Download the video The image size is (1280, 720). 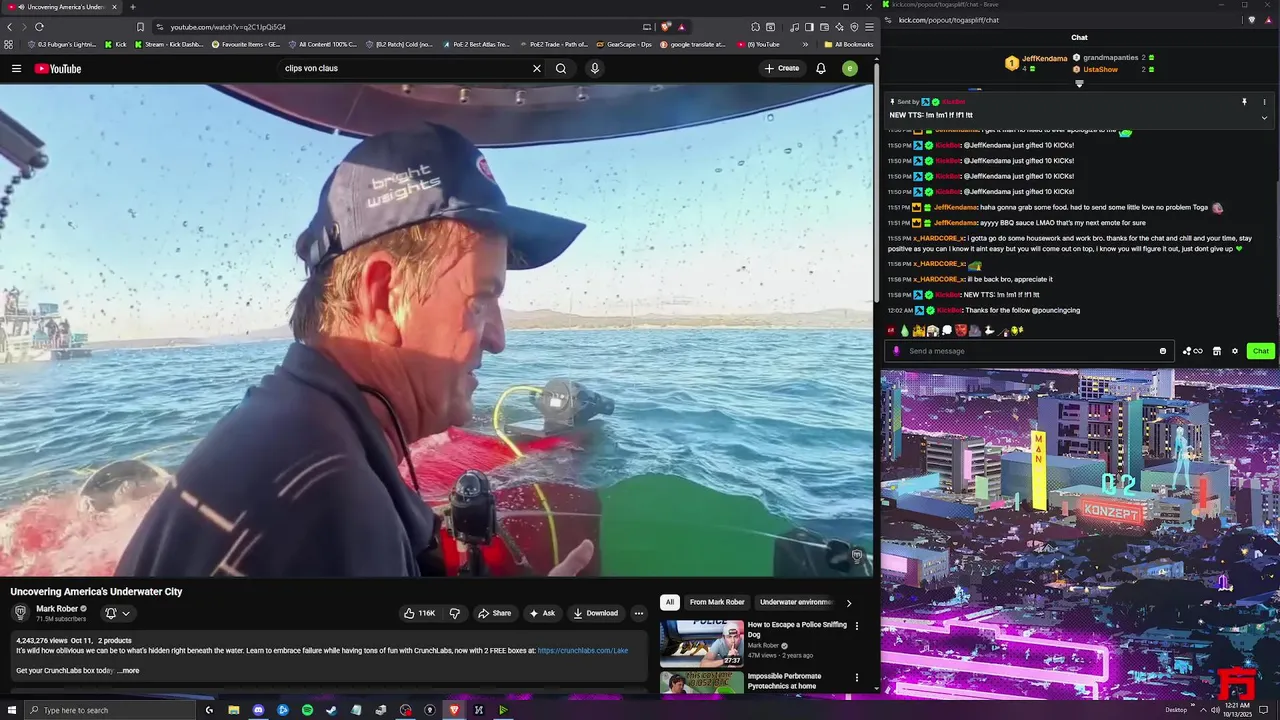[595, 613]
